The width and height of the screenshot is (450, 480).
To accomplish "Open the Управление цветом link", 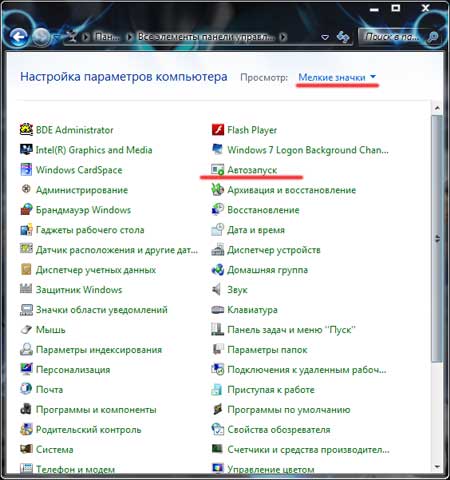I will [x=271, y=470].
